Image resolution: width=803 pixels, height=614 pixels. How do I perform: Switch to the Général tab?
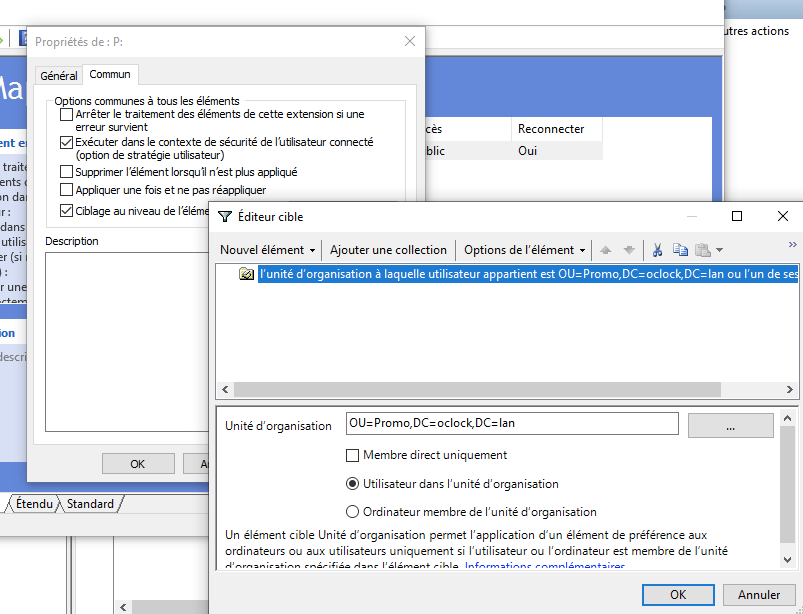pyautogui.click(x=59, y=76)
